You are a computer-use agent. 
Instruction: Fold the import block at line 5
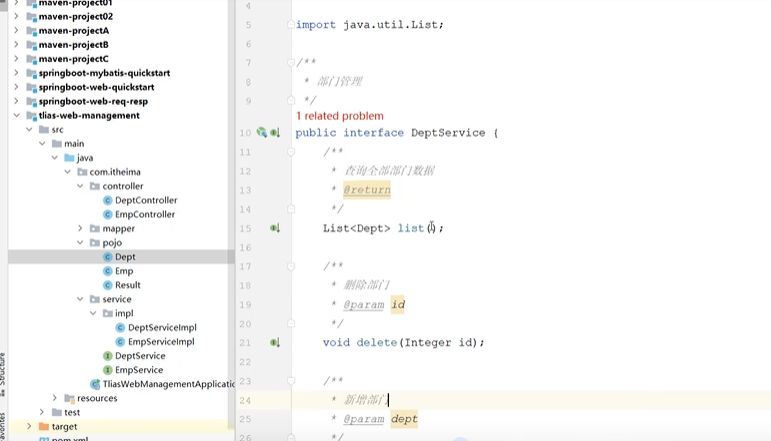(291, 25)
